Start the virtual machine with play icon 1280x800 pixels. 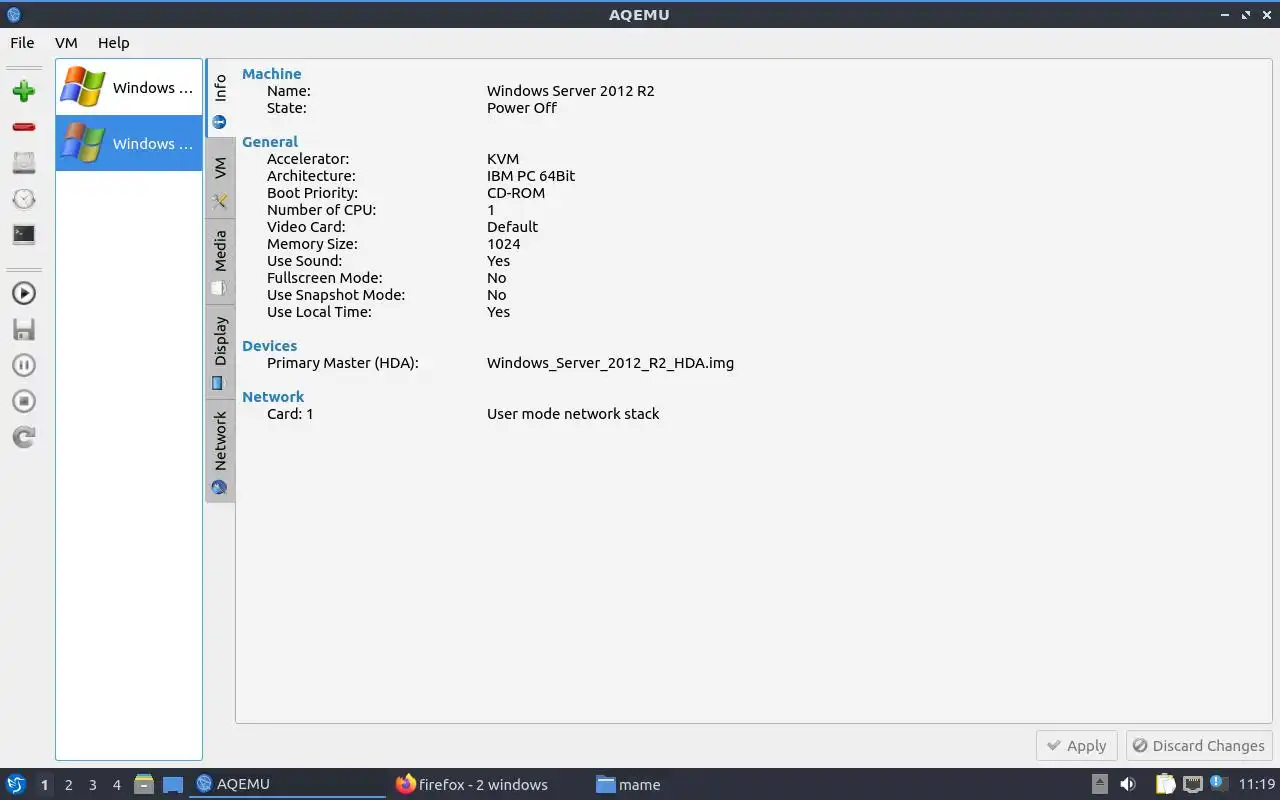point(24,293)
